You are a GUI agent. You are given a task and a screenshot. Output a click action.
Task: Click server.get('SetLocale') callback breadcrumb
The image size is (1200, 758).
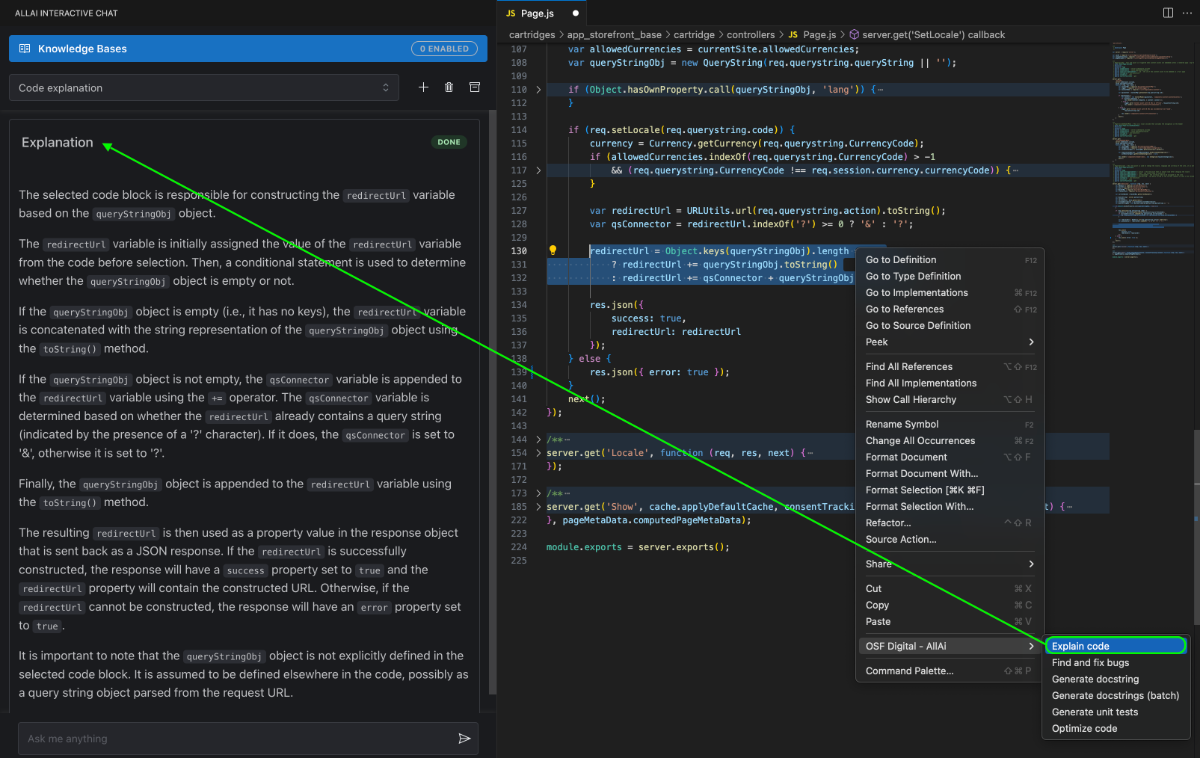934,34
